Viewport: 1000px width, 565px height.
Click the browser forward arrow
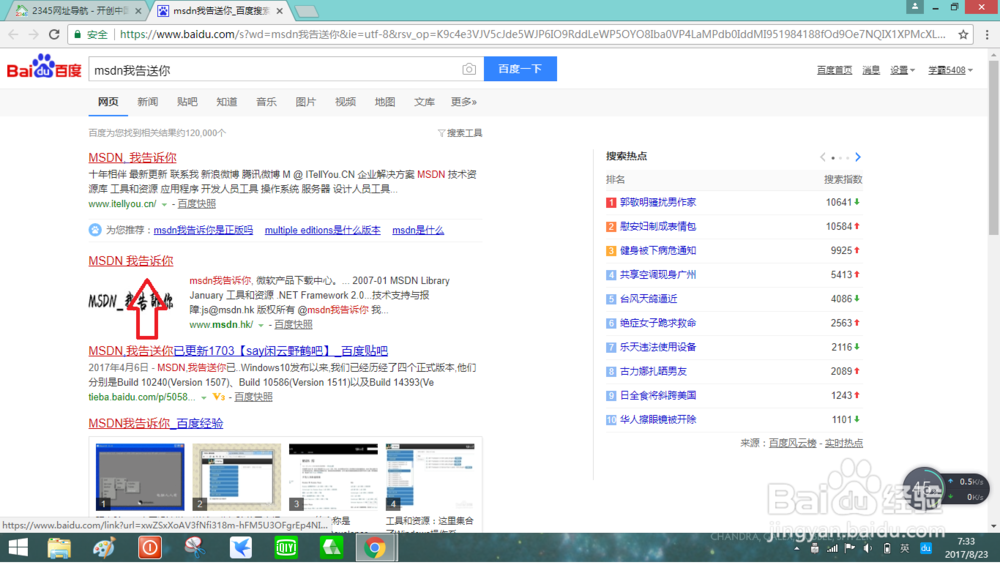coord(34,34)
